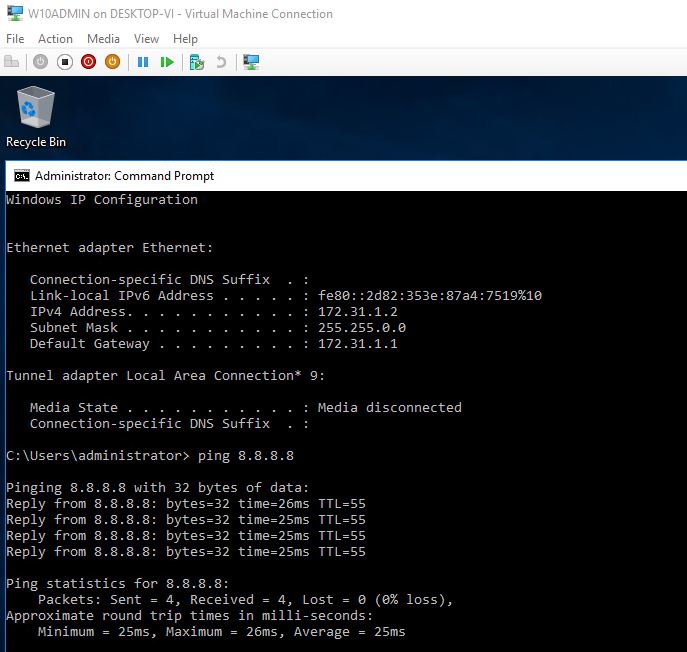This screenshot has height=652, width=687.
Task: Click the red Shut Down icon
Action: pyautogui.click(x=89, y=62)
